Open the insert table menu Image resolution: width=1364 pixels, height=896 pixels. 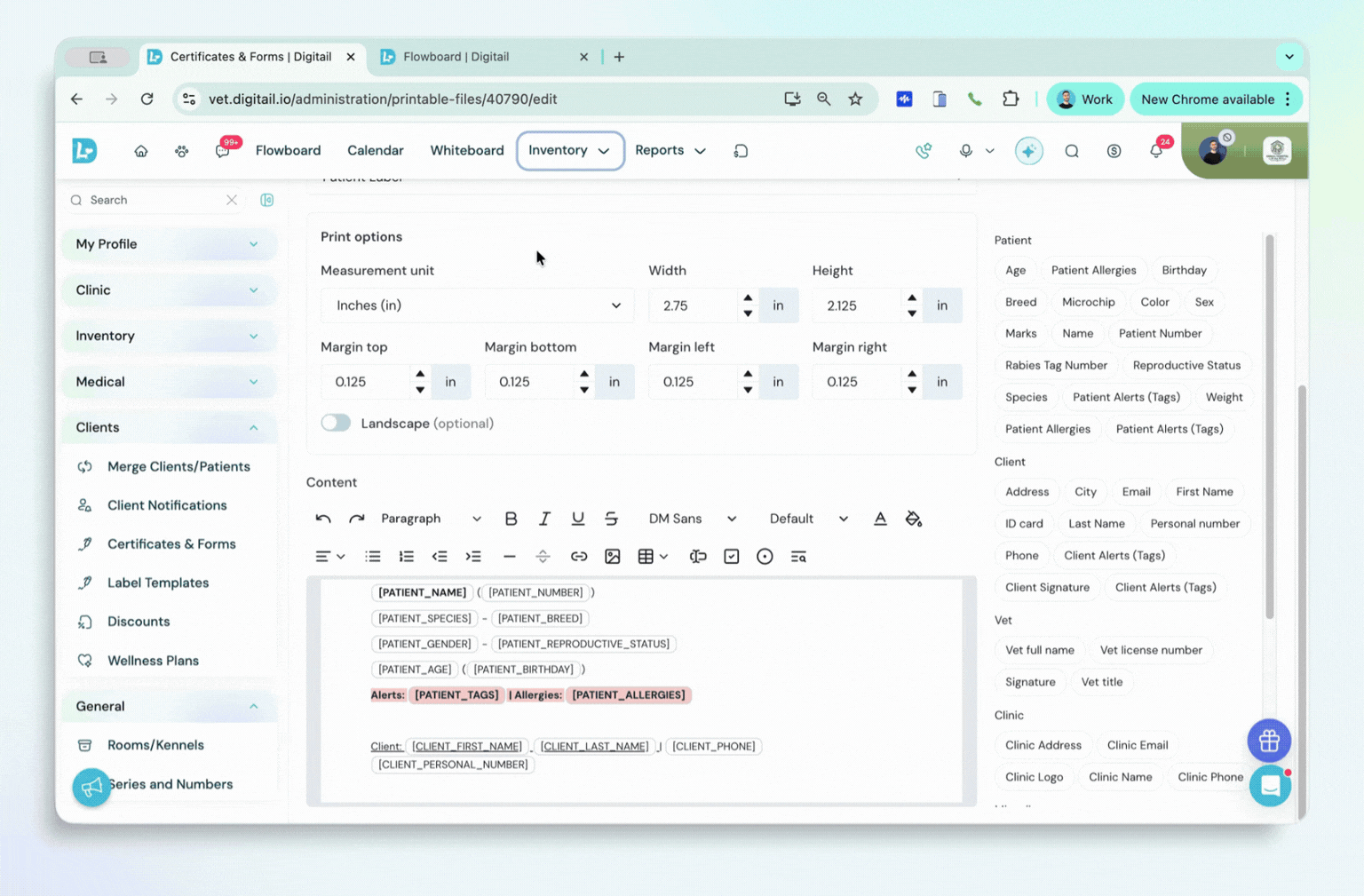pos(653,557)
